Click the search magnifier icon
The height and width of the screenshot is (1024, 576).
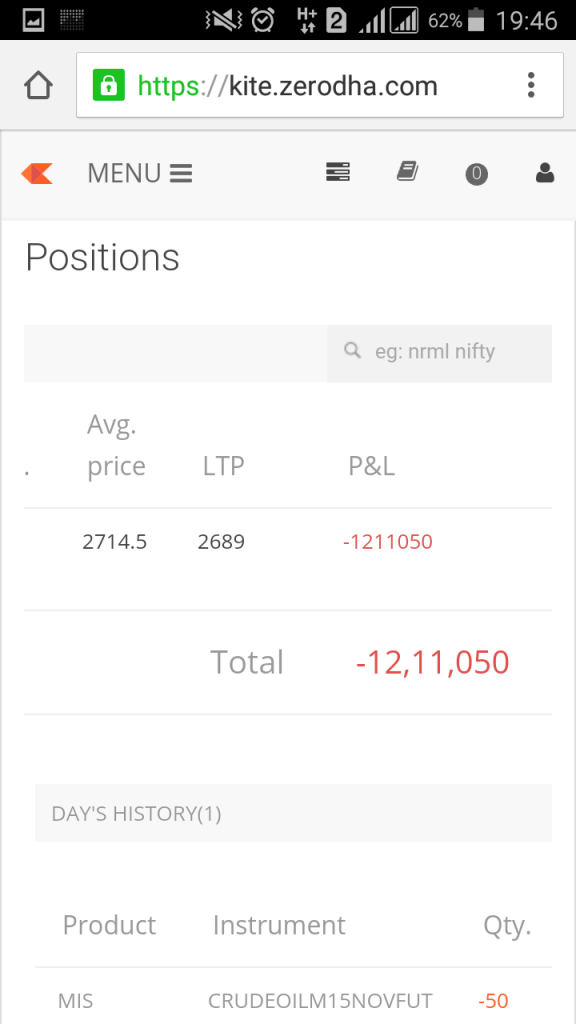pos(352,351)
